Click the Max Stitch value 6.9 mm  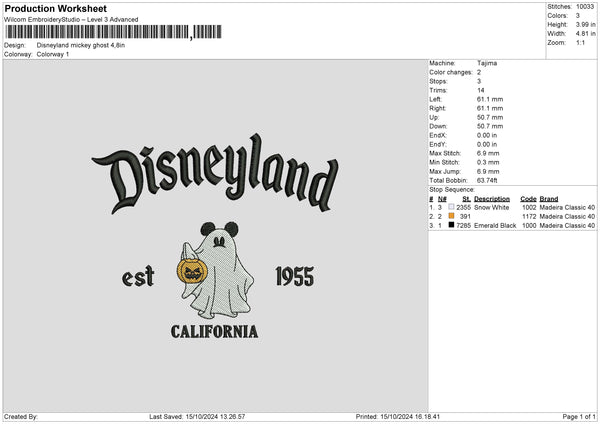click(488, 153)
